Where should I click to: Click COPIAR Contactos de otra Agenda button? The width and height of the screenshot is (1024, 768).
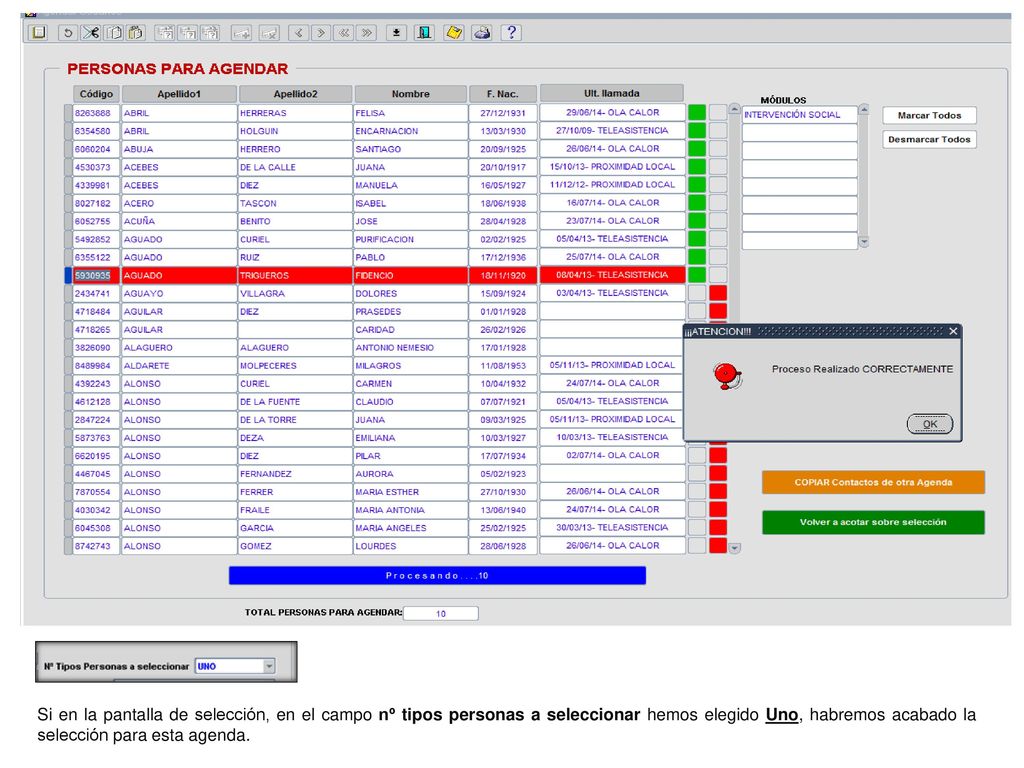pyautogui.click(x=873, y=482)
